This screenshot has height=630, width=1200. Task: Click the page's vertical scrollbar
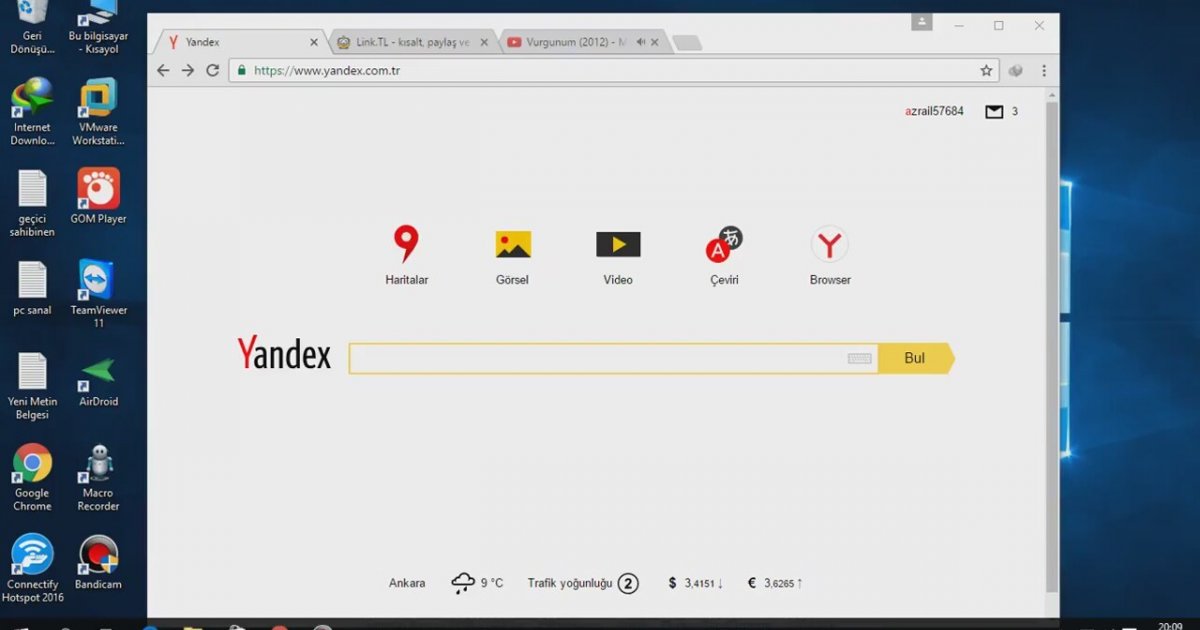tap(1052, 345)
